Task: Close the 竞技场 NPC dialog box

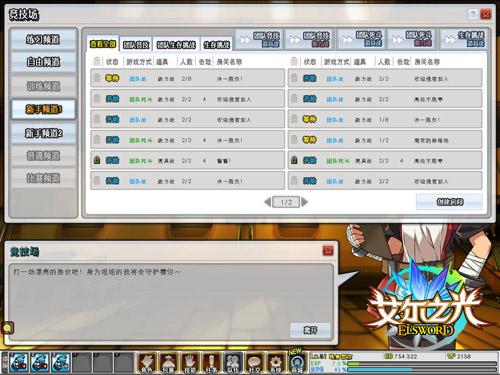Action: coord(328,251)
